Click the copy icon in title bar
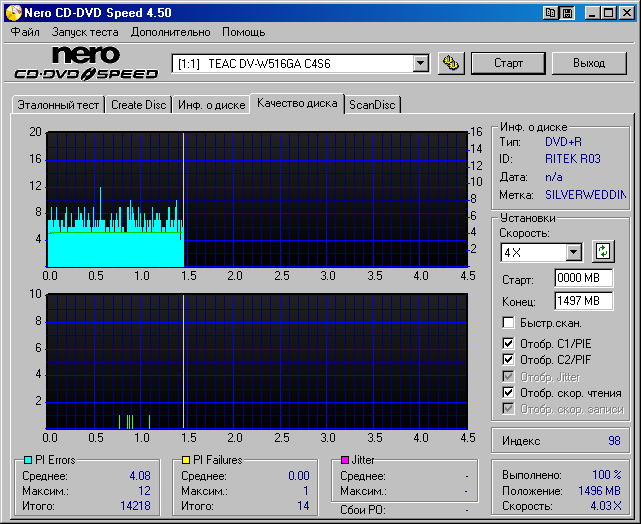The image size is (641, 524). (x=550, y=13)
